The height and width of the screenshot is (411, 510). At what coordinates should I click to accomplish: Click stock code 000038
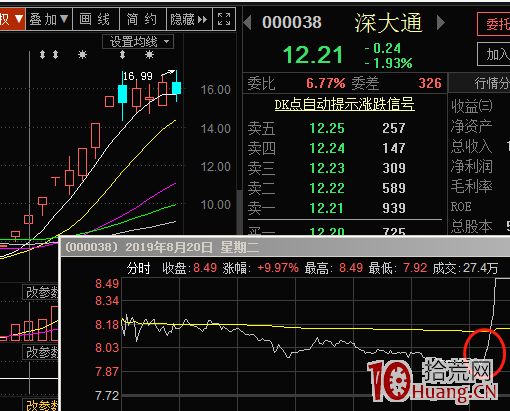292,22
